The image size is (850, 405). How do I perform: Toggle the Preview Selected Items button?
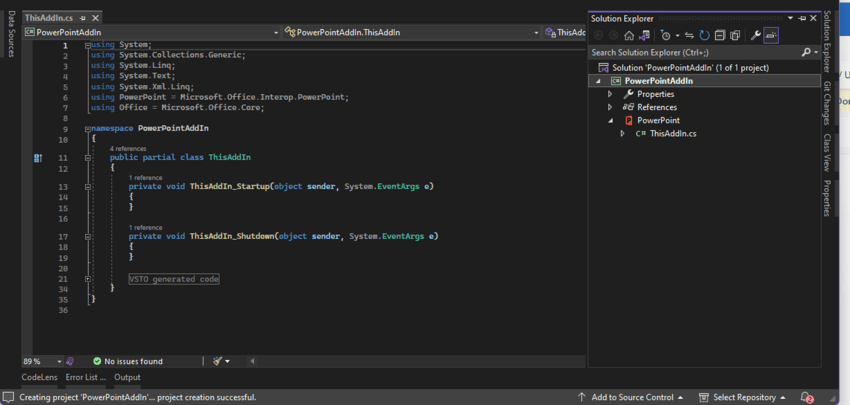point(771,35)
